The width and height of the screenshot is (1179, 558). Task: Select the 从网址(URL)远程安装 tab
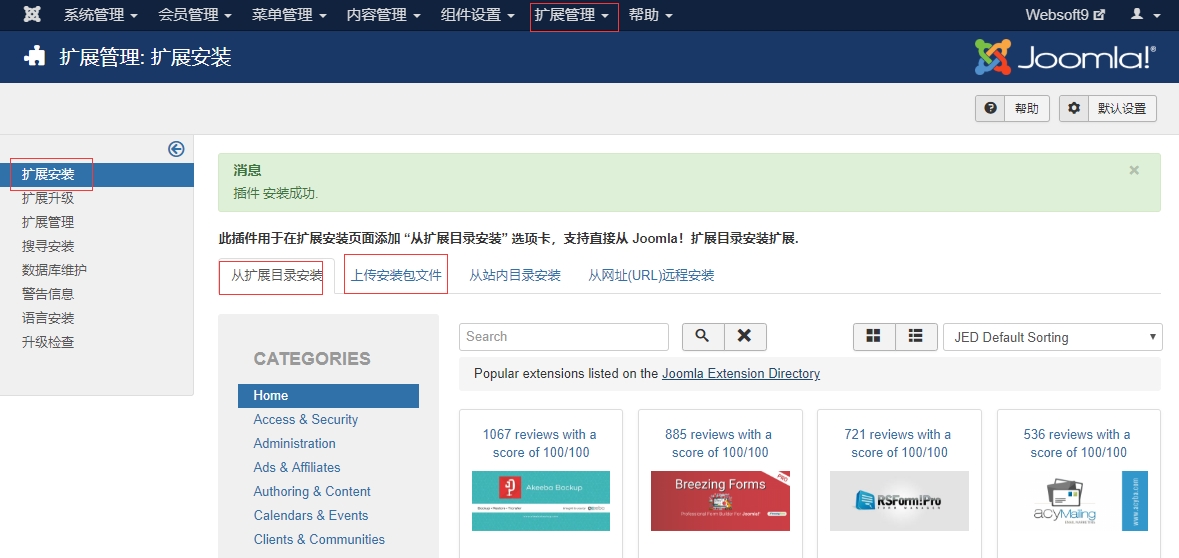[x=651, y=275]
